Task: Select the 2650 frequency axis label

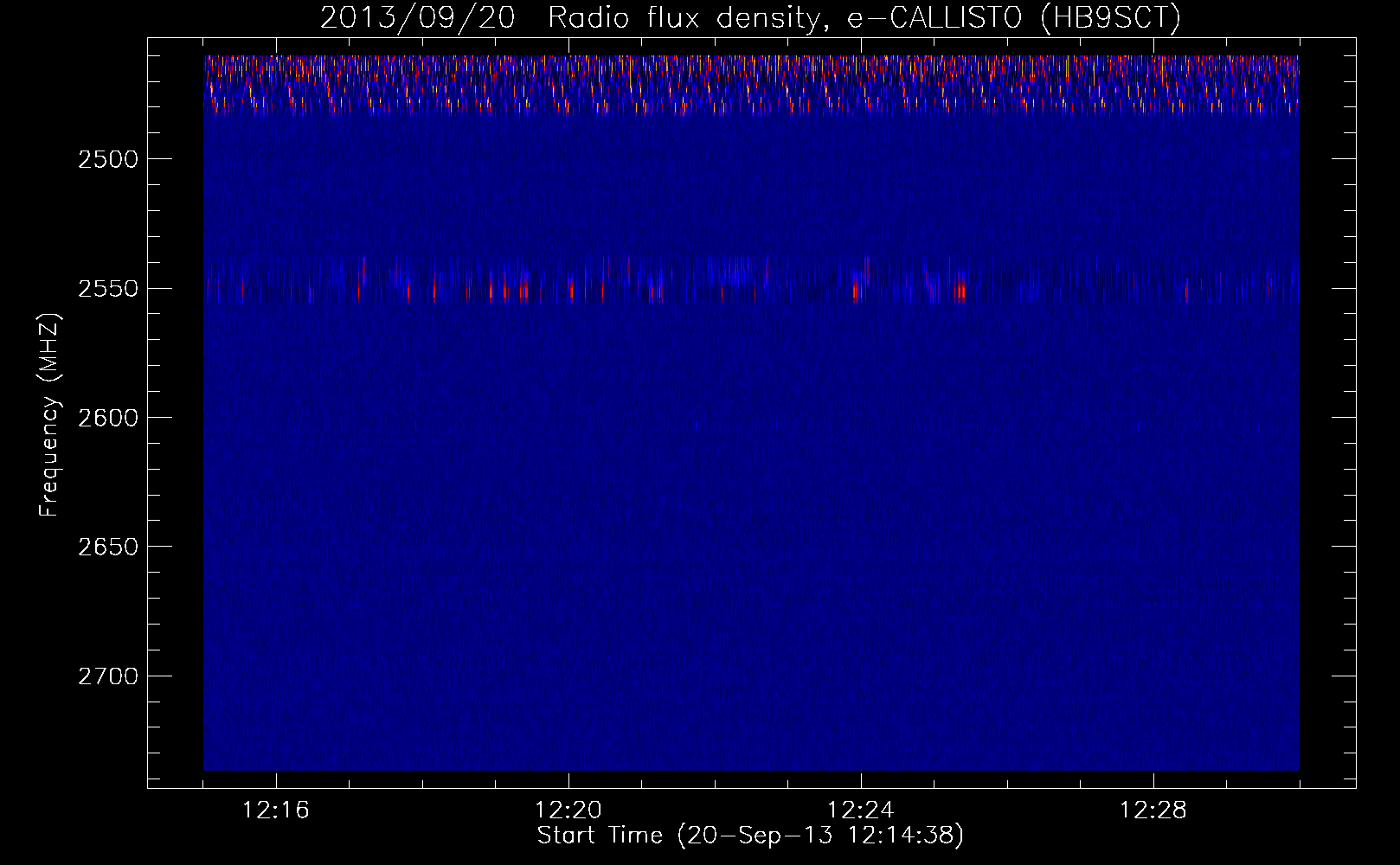Action: (x=107, y=547)
